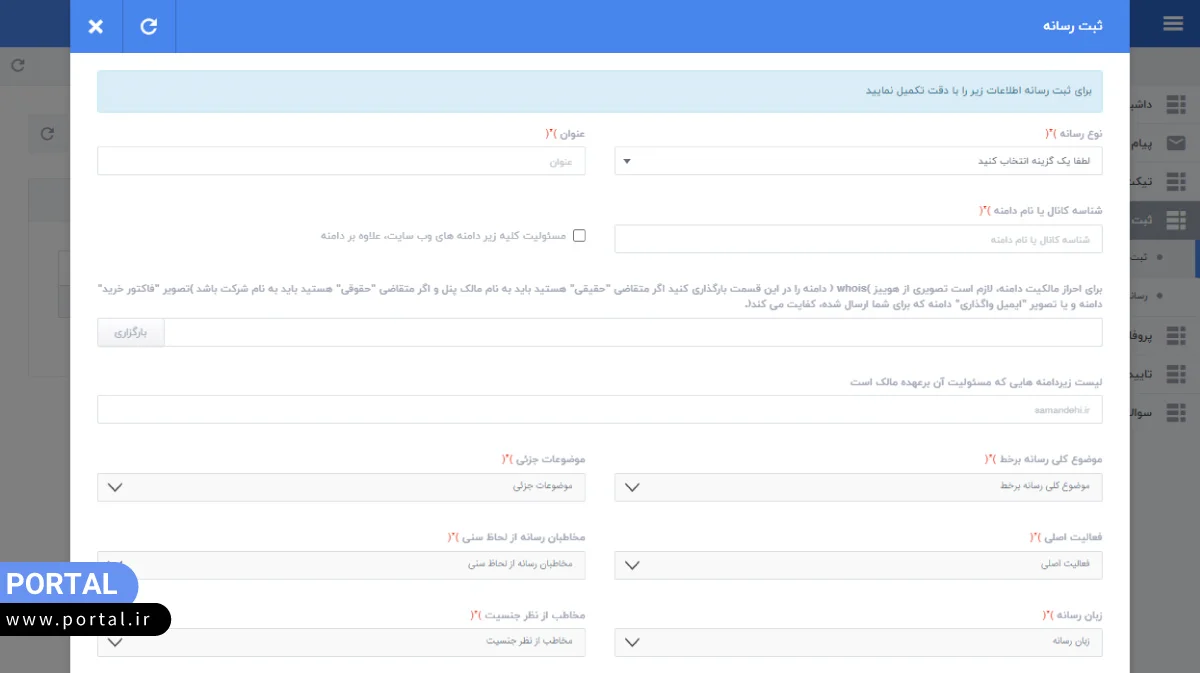Click the refresh icon in the blue header
The width and height of the screenshot is (1200, 673).
point(148,26)
